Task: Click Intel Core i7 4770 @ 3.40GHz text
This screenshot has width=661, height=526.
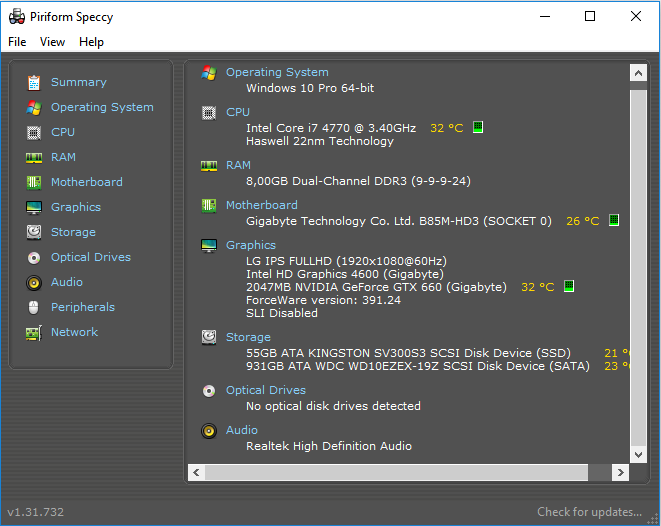Action: pos(331,128)
